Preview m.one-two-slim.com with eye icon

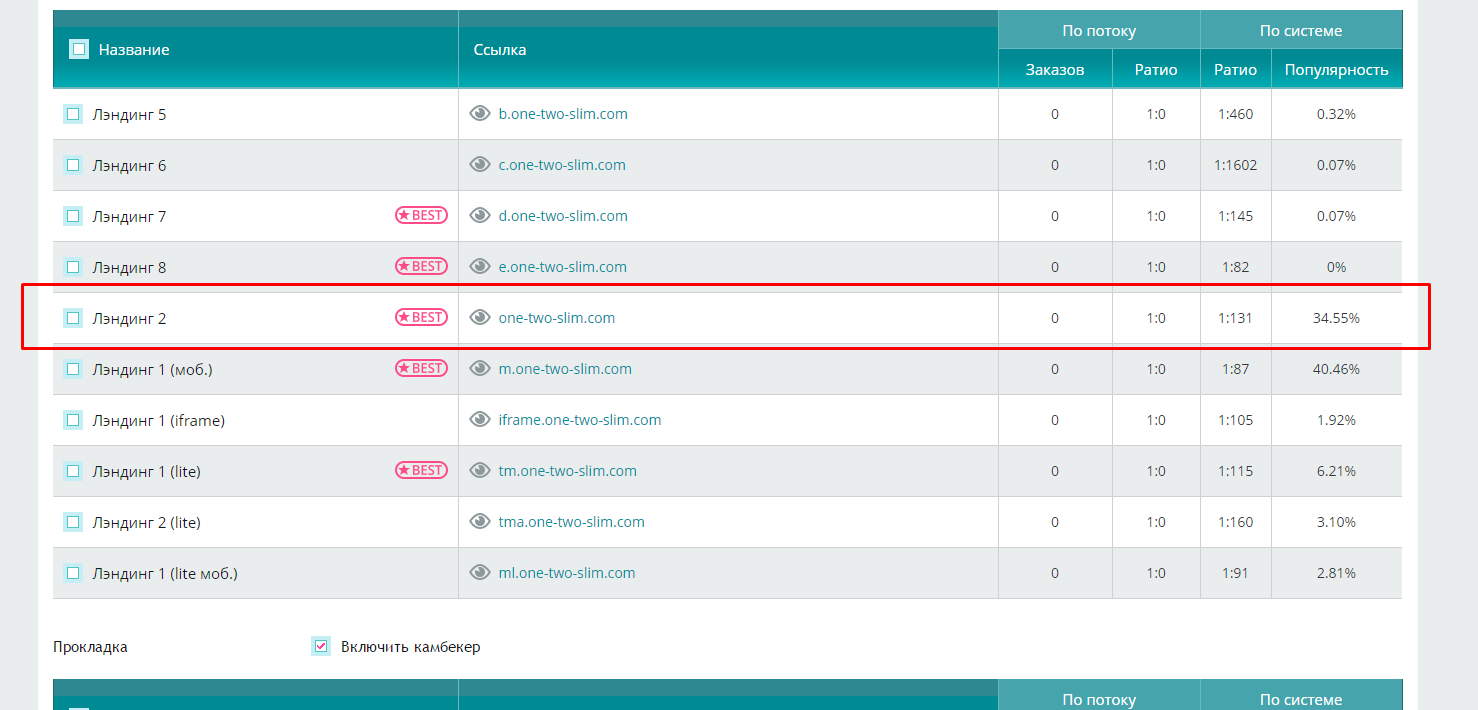(480, 369)
